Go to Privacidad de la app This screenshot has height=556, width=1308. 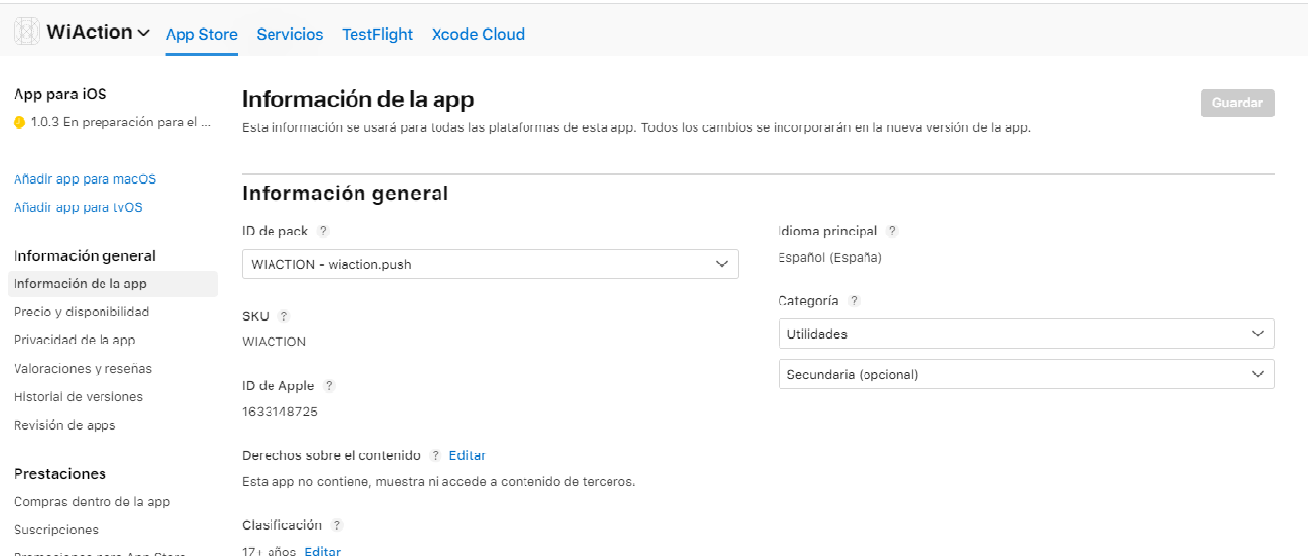(x=75, y=340)
